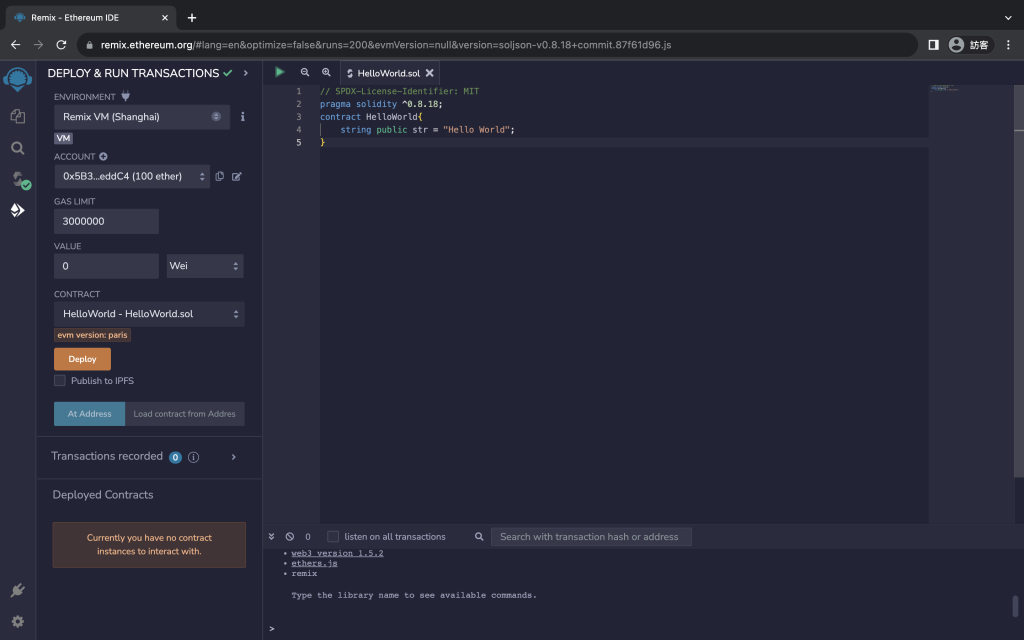Screen dimensions: 1024x640
Task: Open Settings gear icon in sidebar
Action: (18, 621)
